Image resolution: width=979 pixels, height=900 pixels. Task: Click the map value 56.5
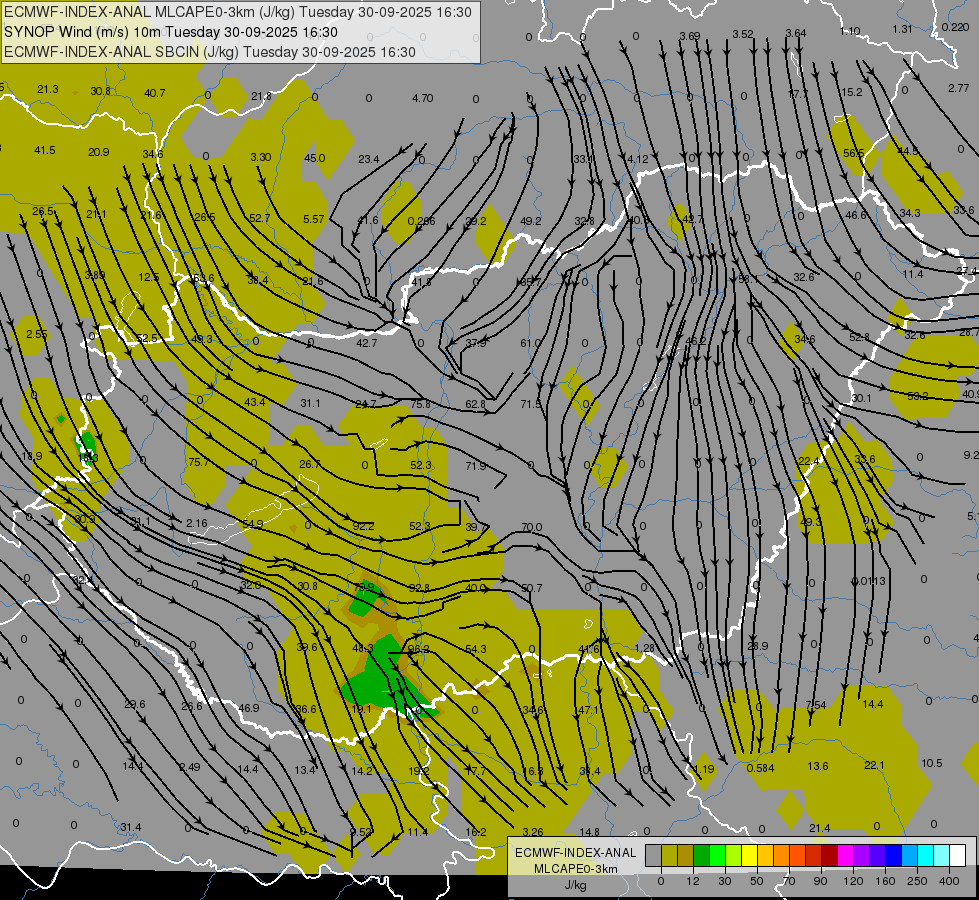click(x=854, y=153)
